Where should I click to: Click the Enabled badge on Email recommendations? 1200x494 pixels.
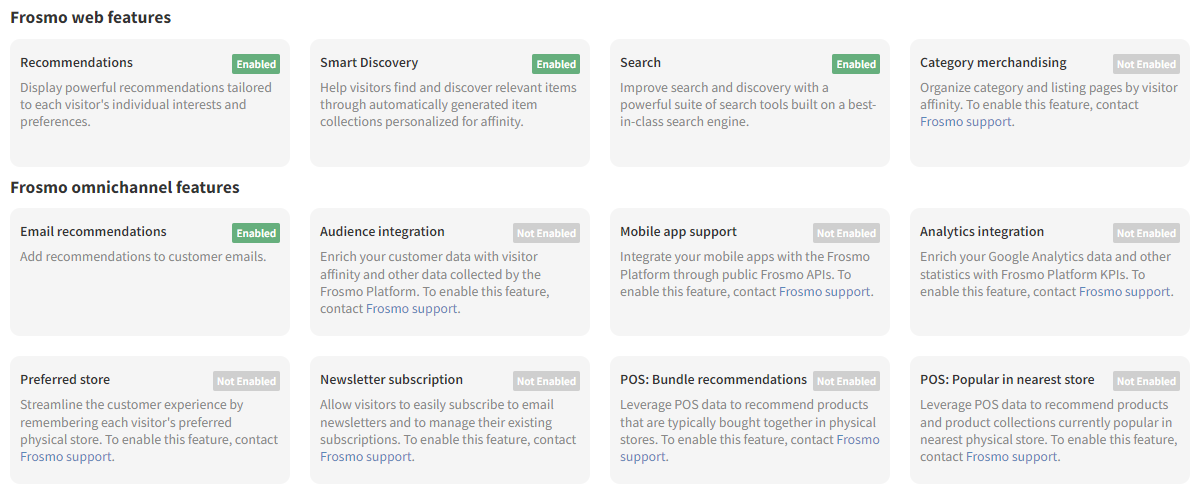click(256, 233)
